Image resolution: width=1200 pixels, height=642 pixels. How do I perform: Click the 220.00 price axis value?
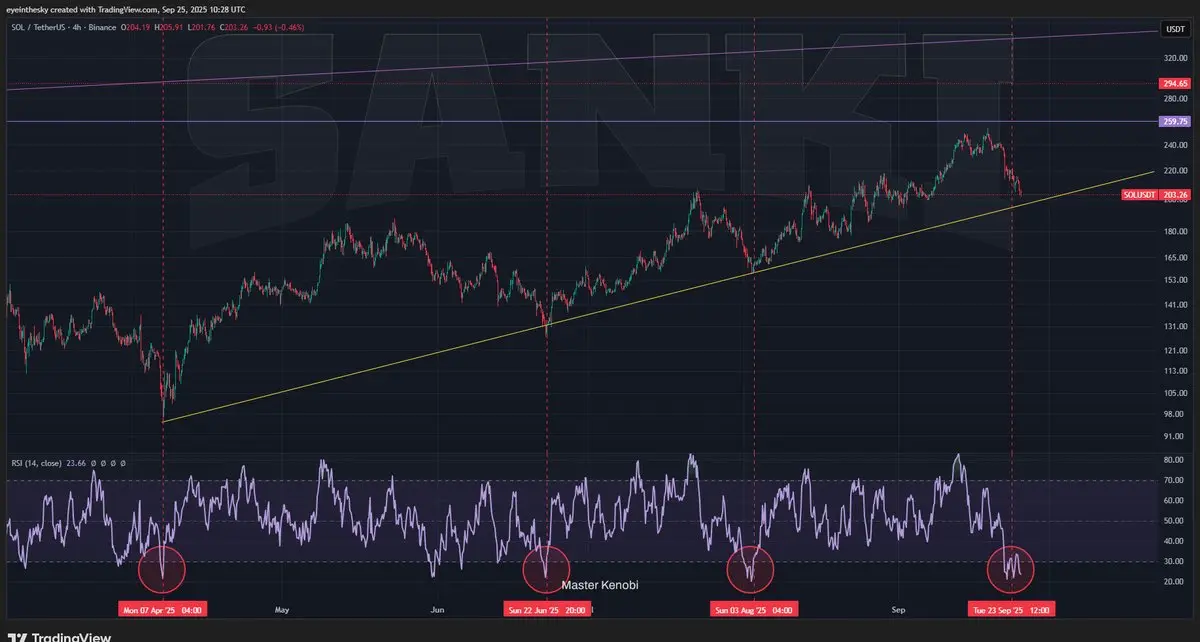pos(1174,172)
